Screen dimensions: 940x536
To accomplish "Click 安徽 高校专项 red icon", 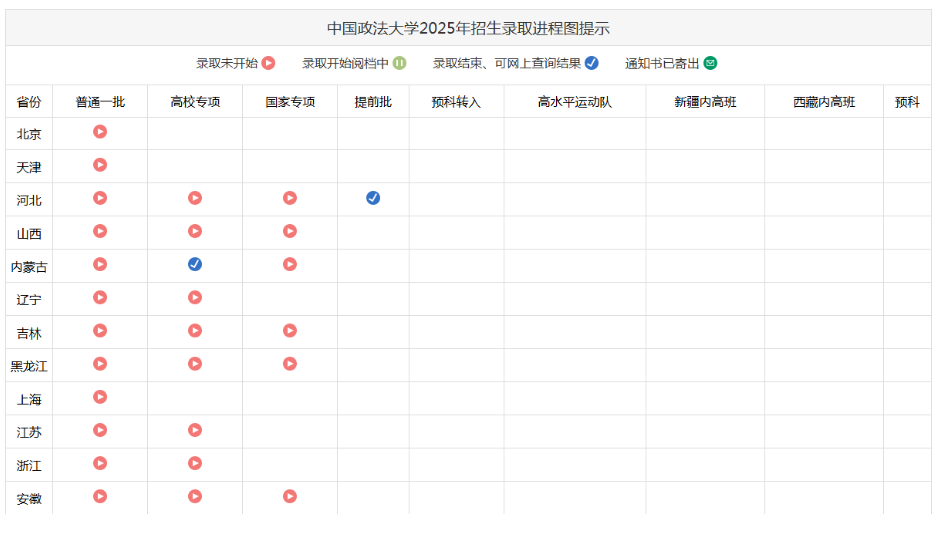I will (195, 496).
